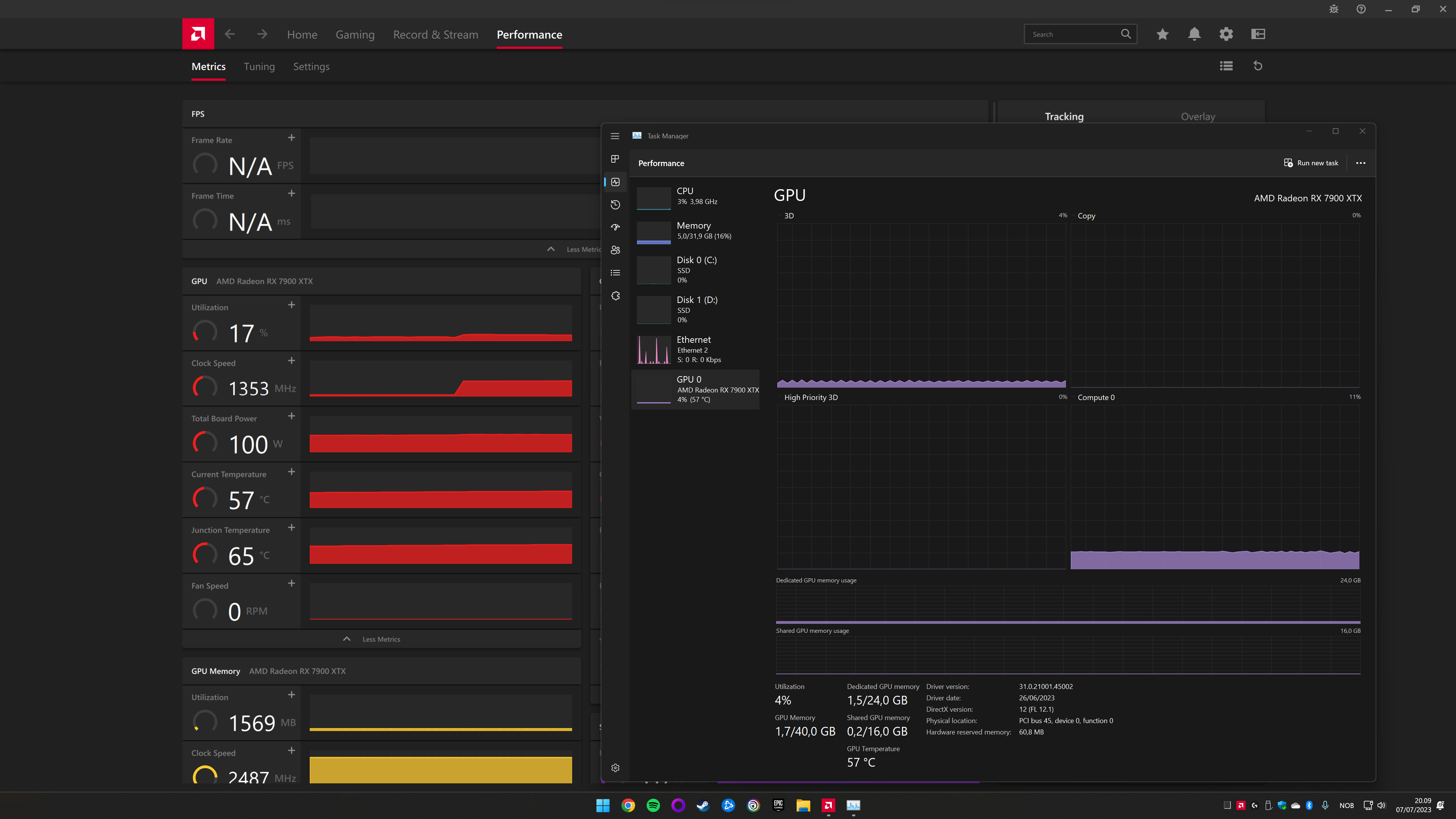
Task: Open Task Manager hamburger navigation menu
Action: (615, 136)
